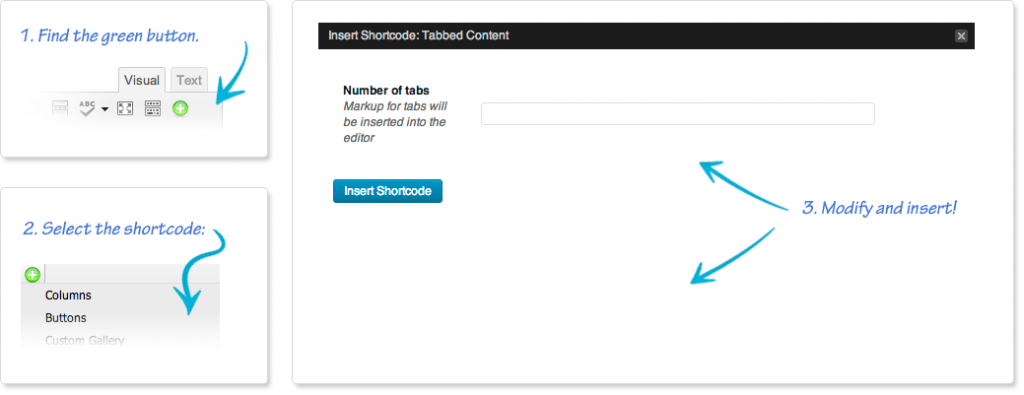Click the empty shortcode dropdown header bar
Viewport: 1024px width, 395px height.
[132, 274]
